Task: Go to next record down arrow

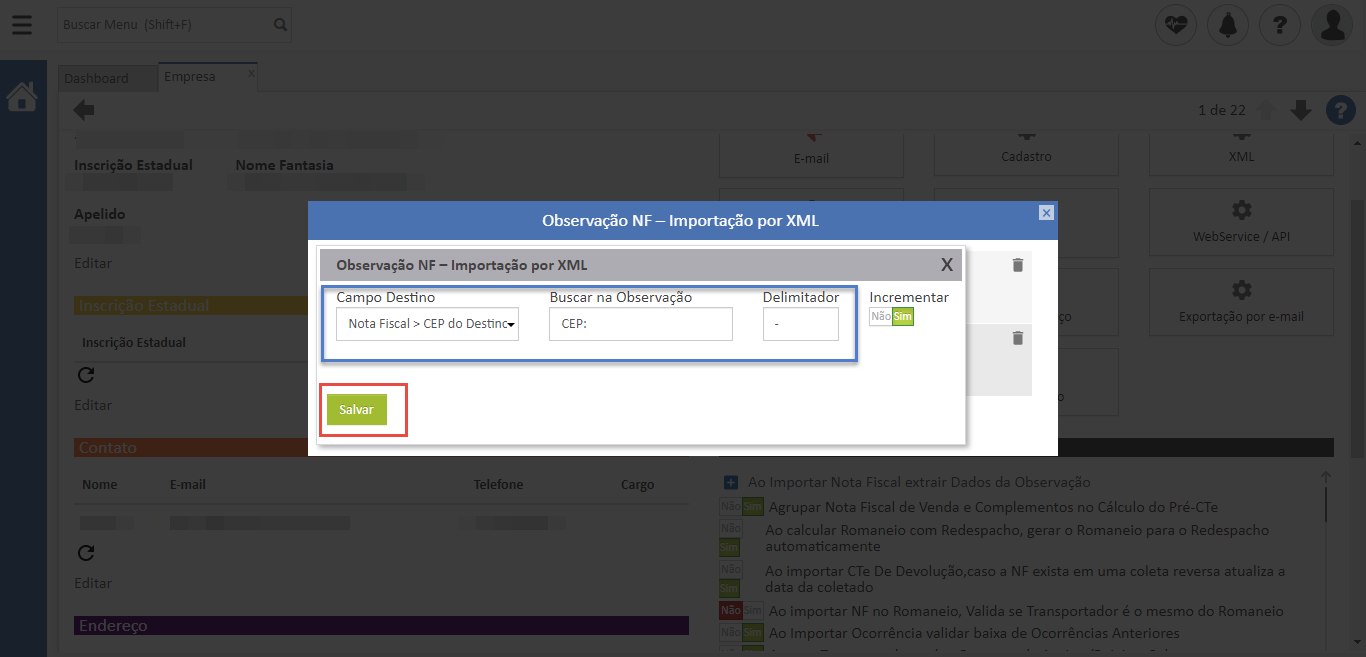Action: [1300, 110]
